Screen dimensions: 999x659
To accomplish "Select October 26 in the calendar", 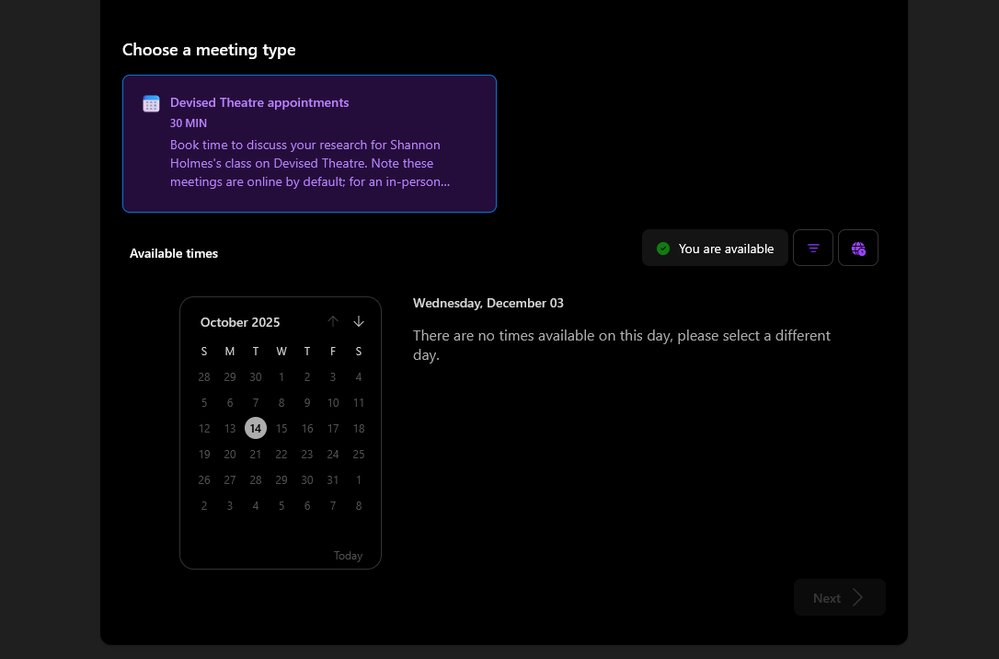I will coord(204,480).
